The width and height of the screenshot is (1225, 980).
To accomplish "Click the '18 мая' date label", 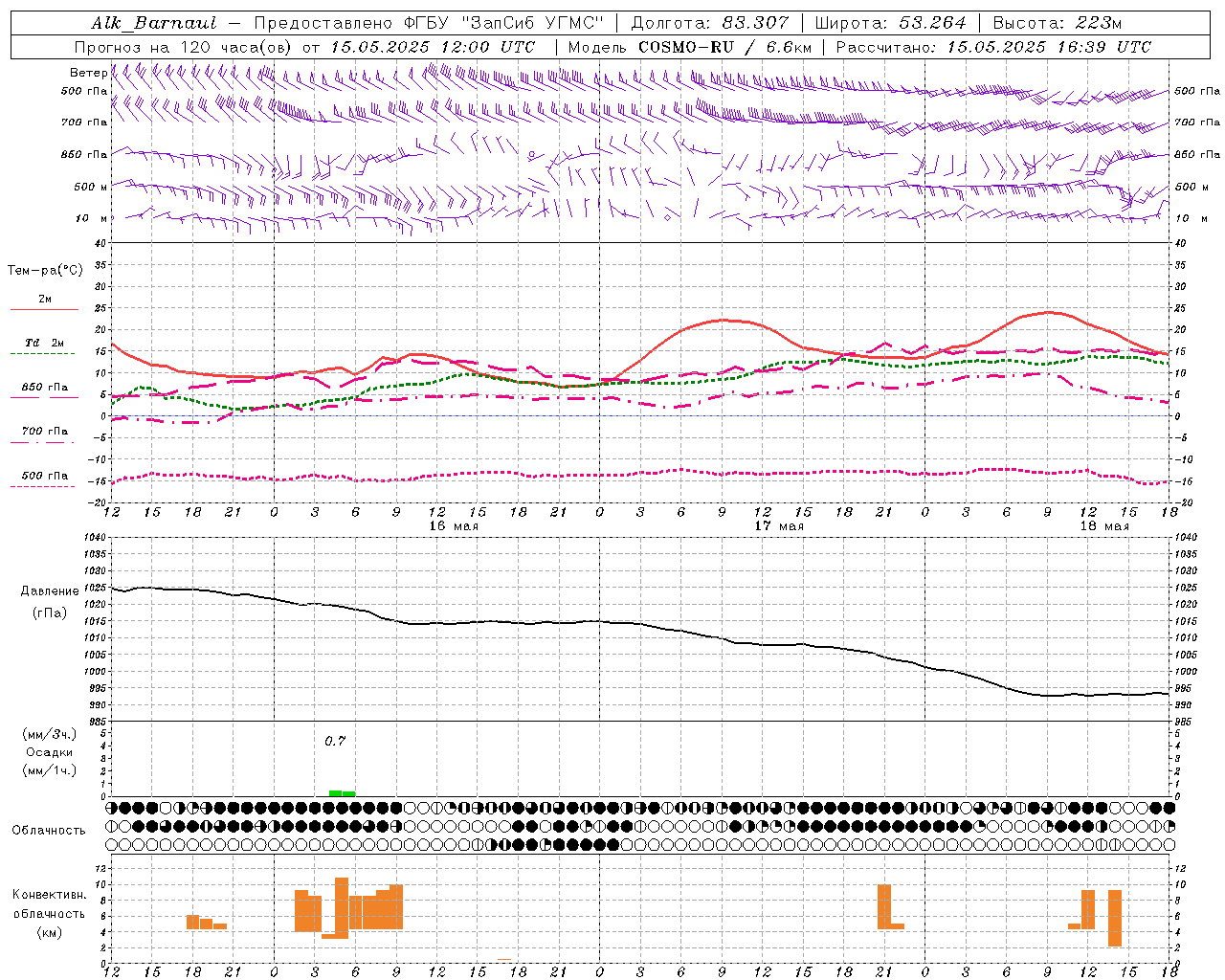I will [x=1104, y=526].
